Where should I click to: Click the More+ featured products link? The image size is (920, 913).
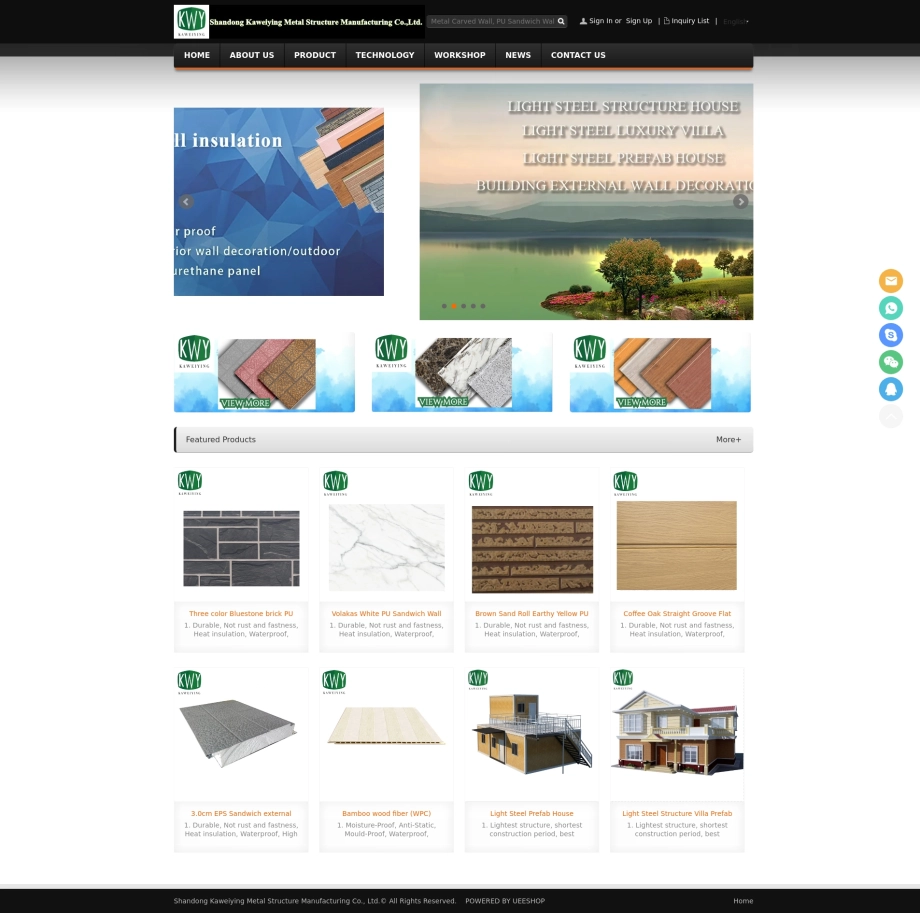point(728,439)
